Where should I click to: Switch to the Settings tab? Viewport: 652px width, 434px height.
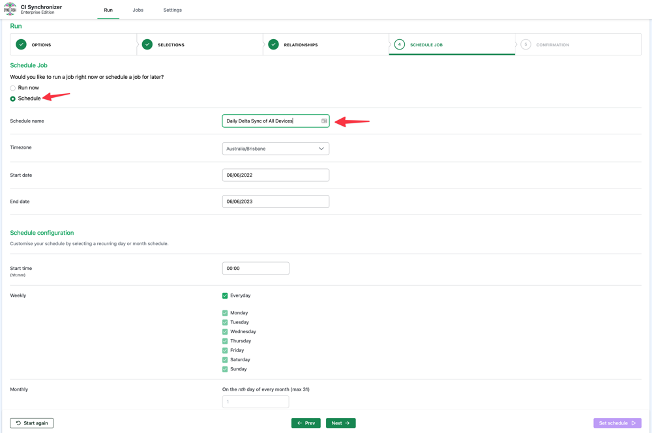(173, 10)
